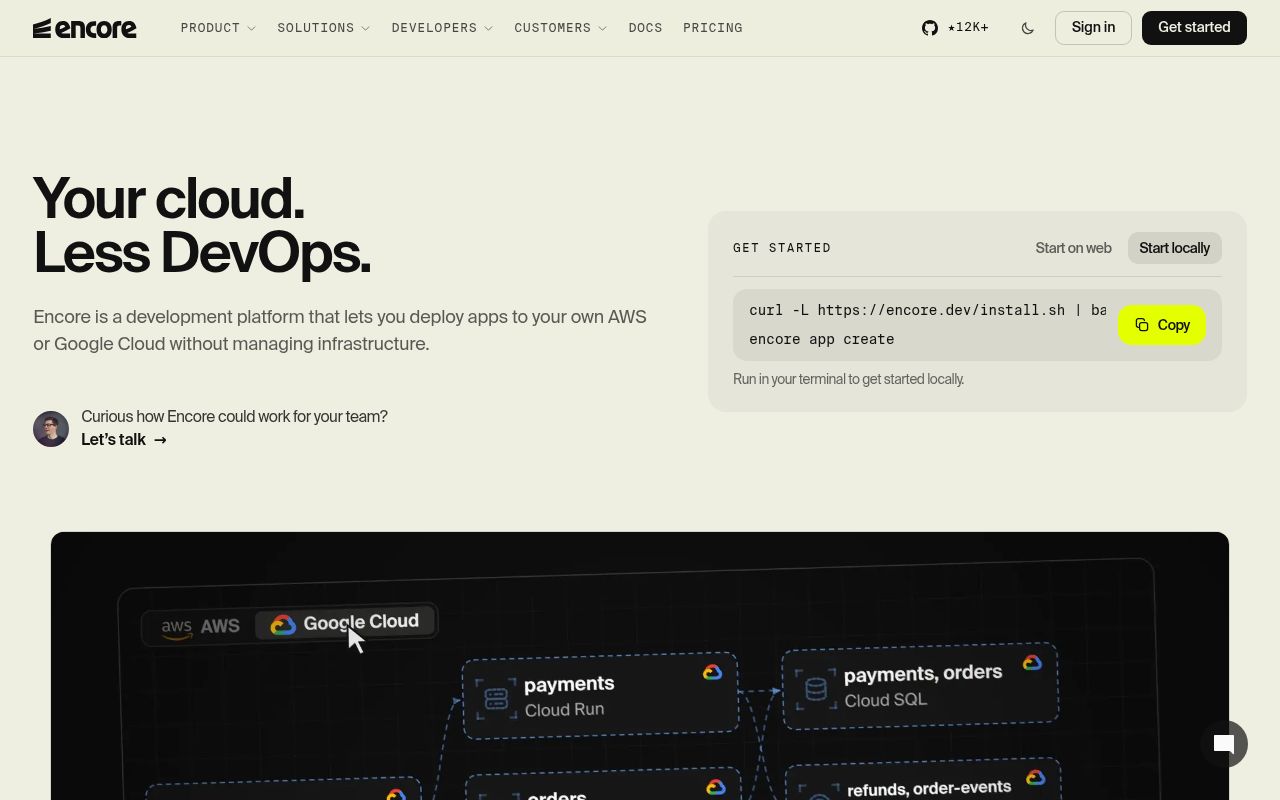The height and width of the screenshot is (800, 1280).
Task: Click the Get started button
Action: (x=1194, y=28)
